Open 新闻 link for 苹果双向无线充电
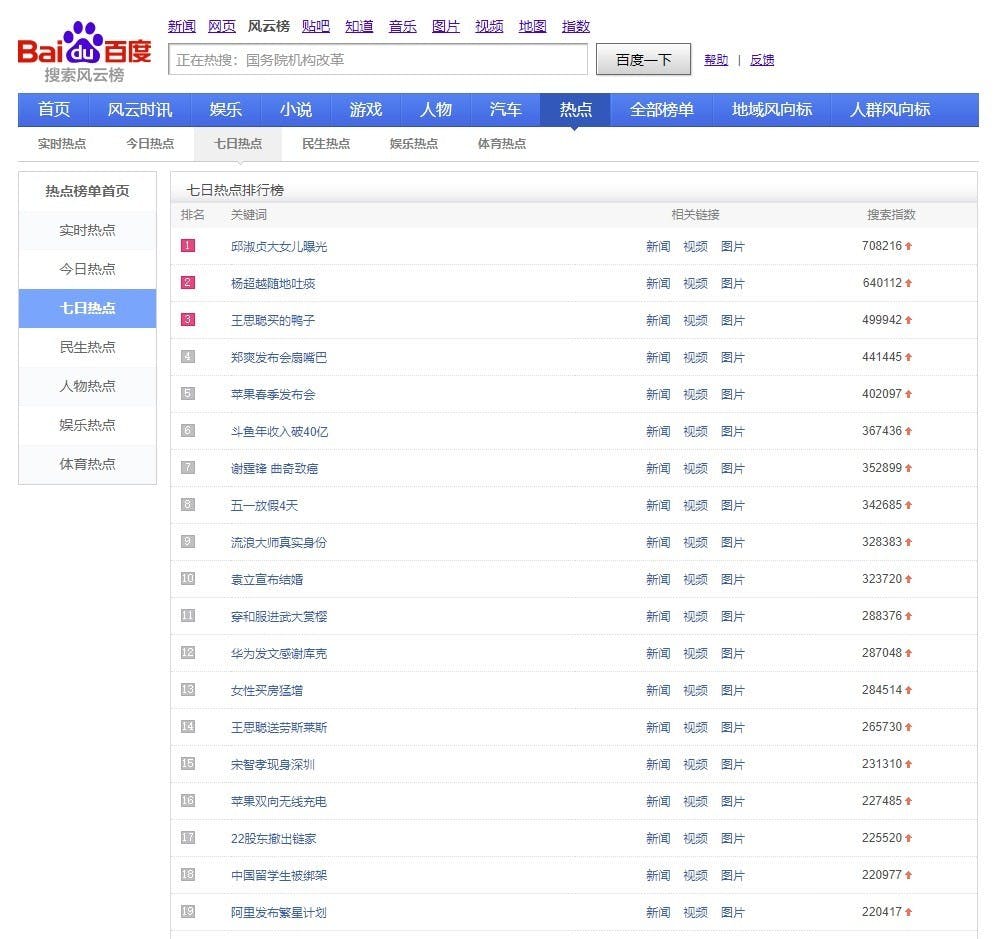This screenshot has height=939, width=1005. point(658,802)
